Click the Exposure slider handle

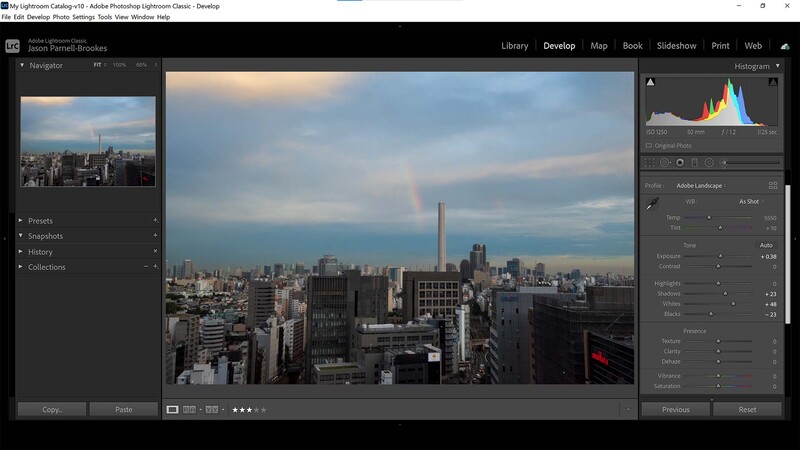coord(720,256)
